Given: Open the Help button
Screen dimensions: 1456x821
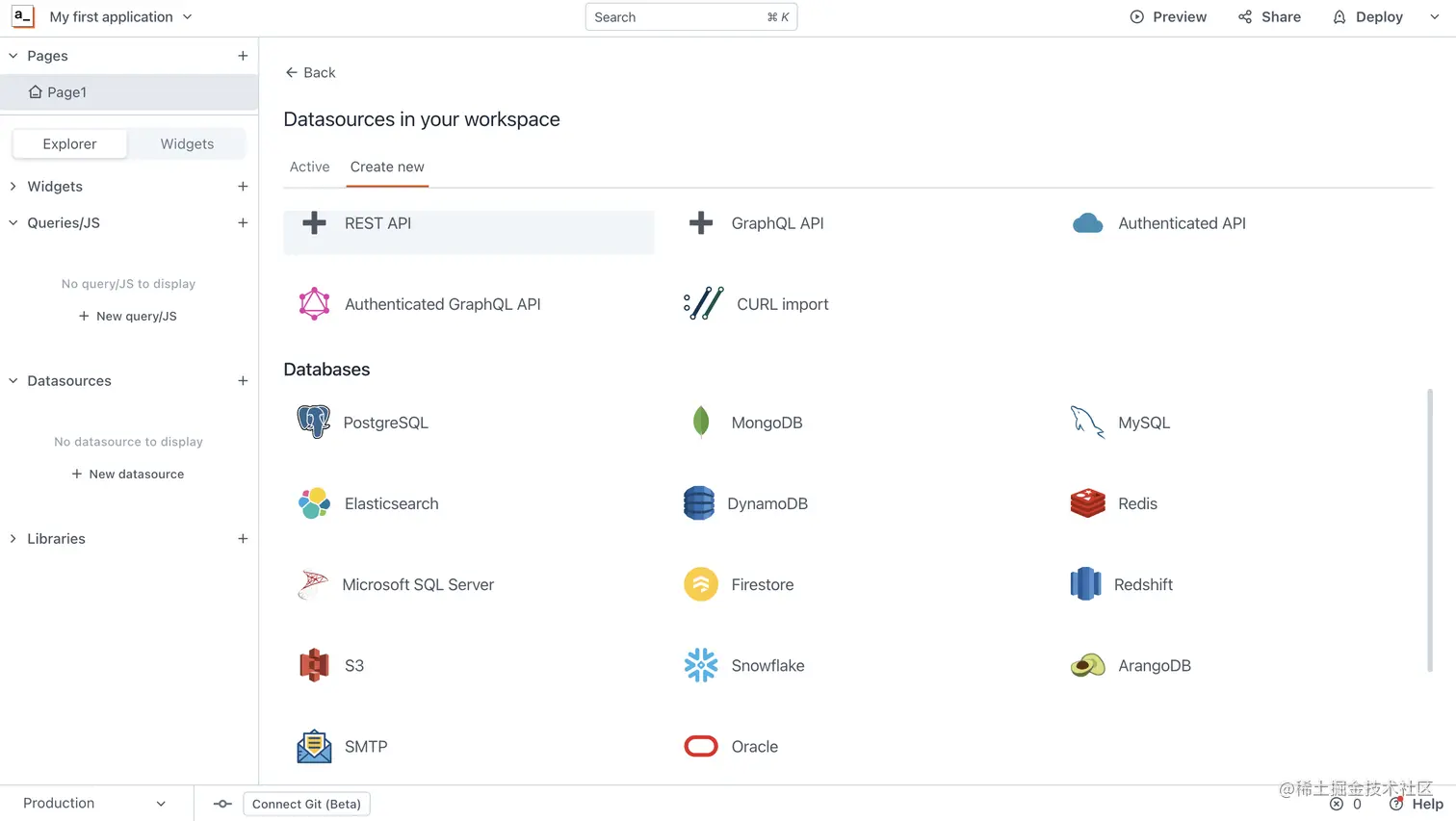Looking at the screenshot, I should tap(1417, 805).
